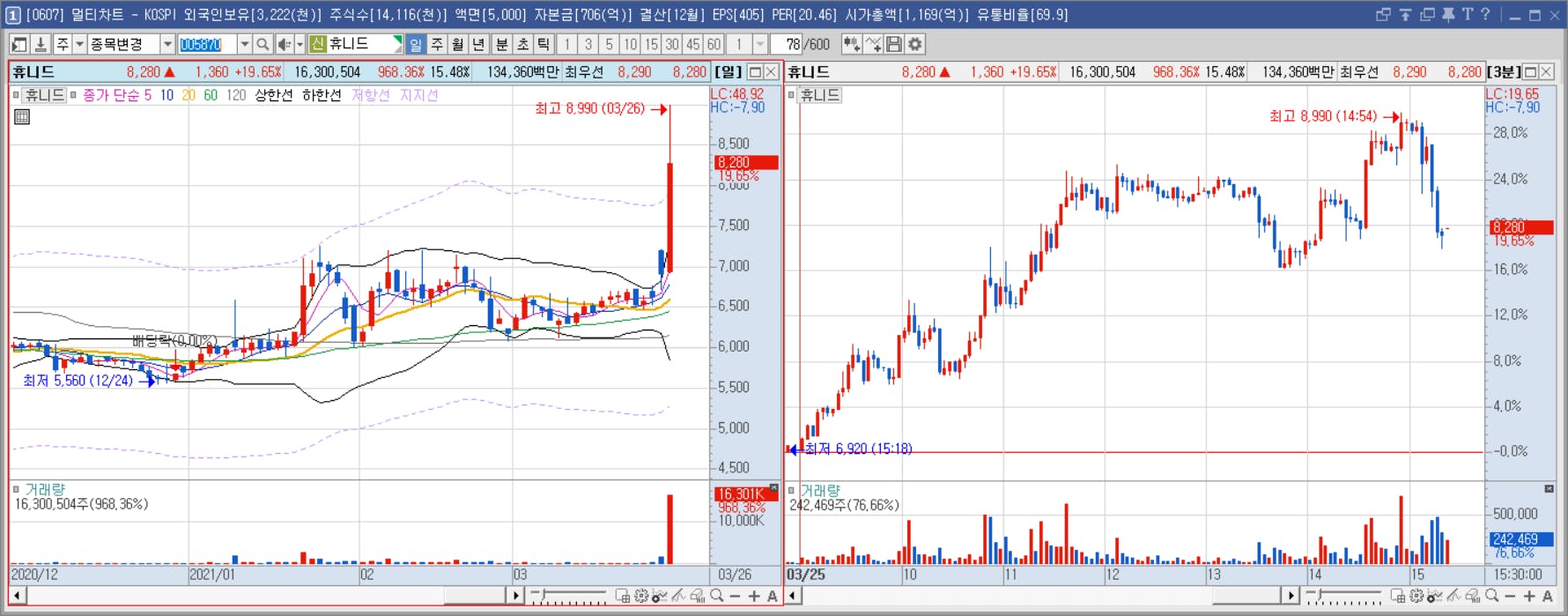Set interval to 15 units
Screen dimensions: 1568x616
(x=651, y=44)
